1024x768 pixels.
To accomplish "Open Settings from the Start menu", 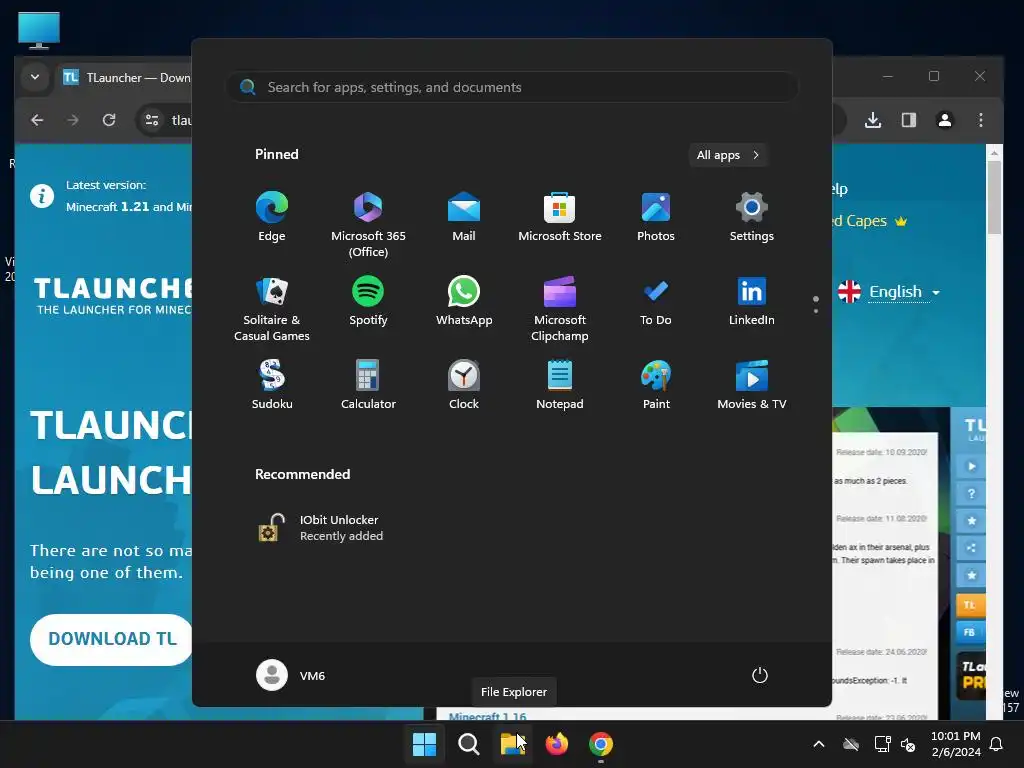I will (752, 218).
